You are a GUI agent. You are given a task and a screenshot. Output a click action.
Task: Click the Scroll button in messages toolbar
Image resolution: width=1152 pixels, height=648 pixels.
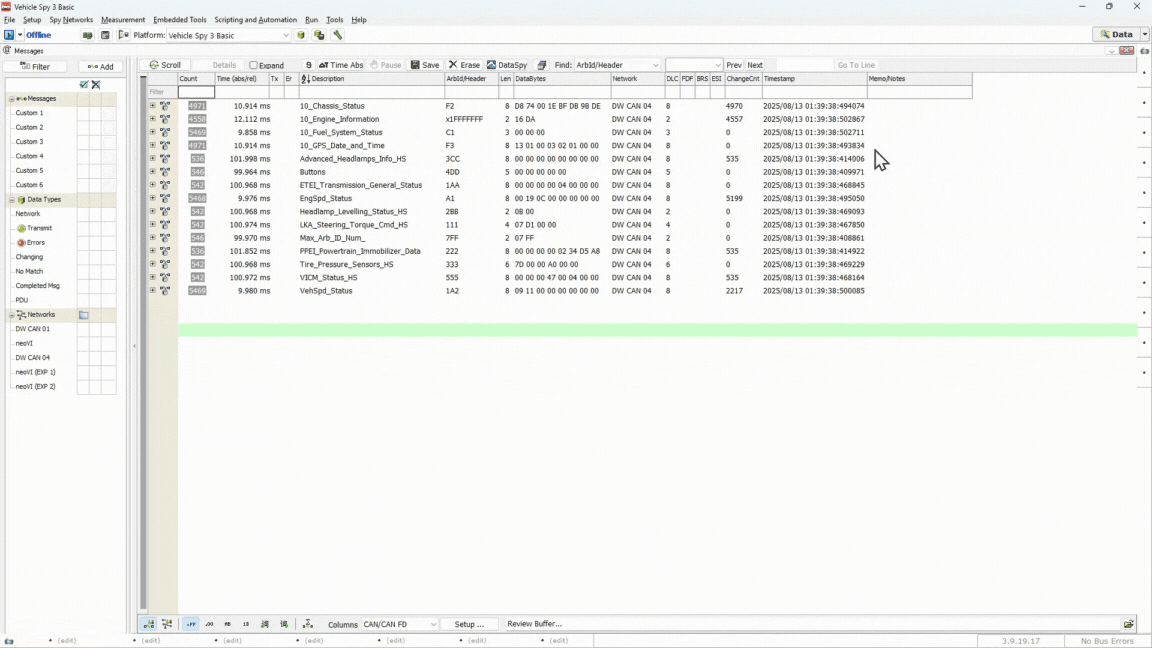[165, 65]
